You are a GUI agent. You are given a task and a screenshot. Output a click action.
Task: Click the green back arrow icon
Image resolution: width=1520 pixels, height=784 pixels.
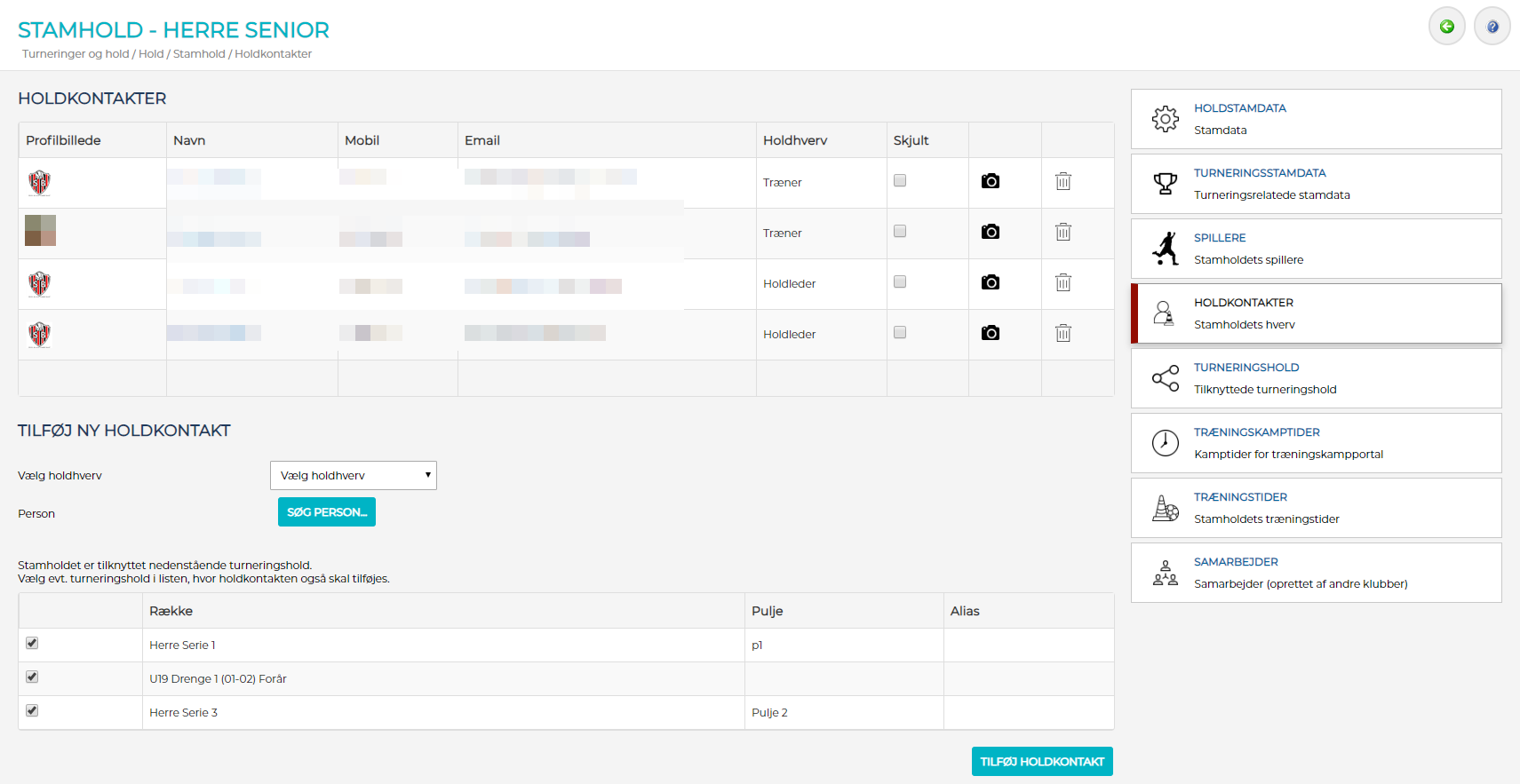[1446, 27]
